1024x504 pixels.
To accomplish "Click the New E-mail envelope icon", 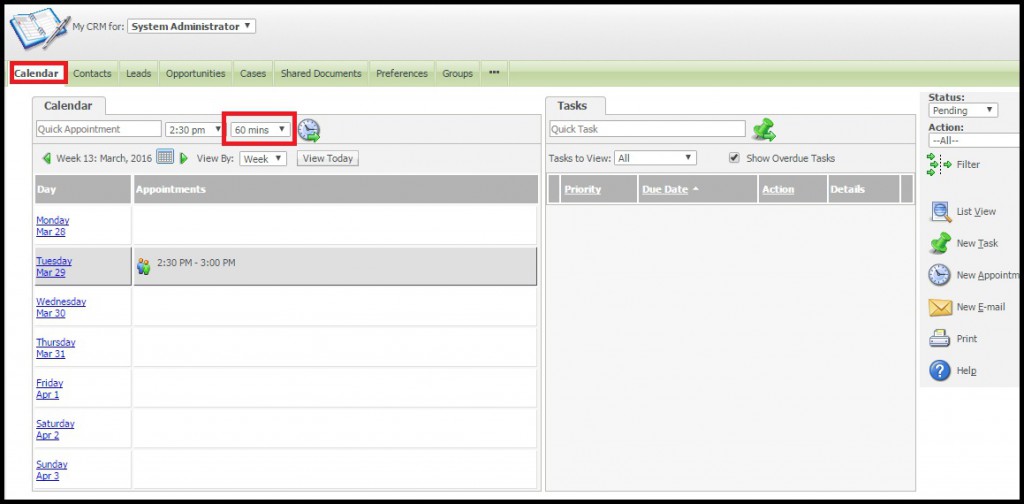I will click(940, 307).
